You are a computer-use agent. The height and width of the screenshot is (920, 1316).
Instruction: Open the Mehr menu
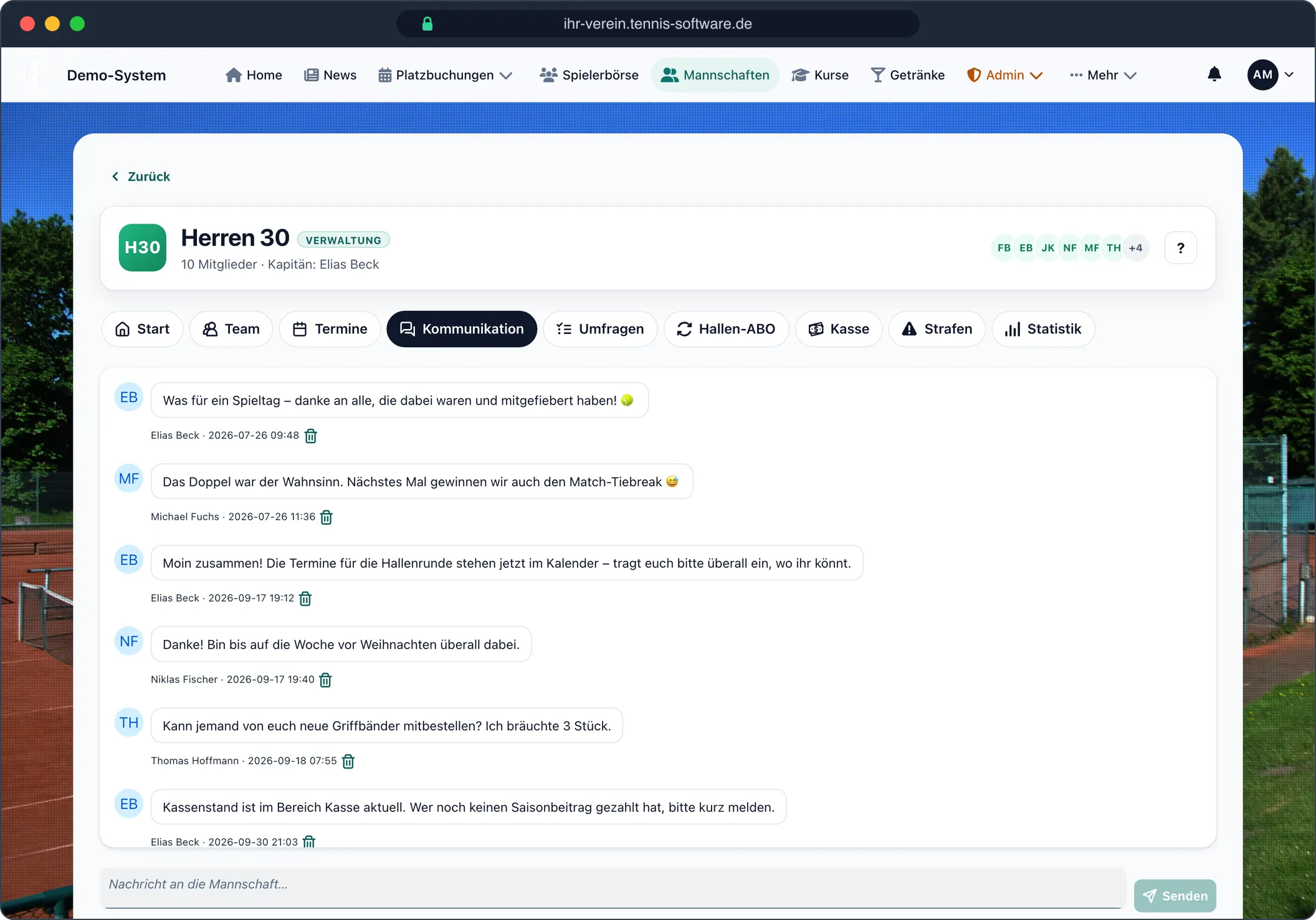[1103, 75]
